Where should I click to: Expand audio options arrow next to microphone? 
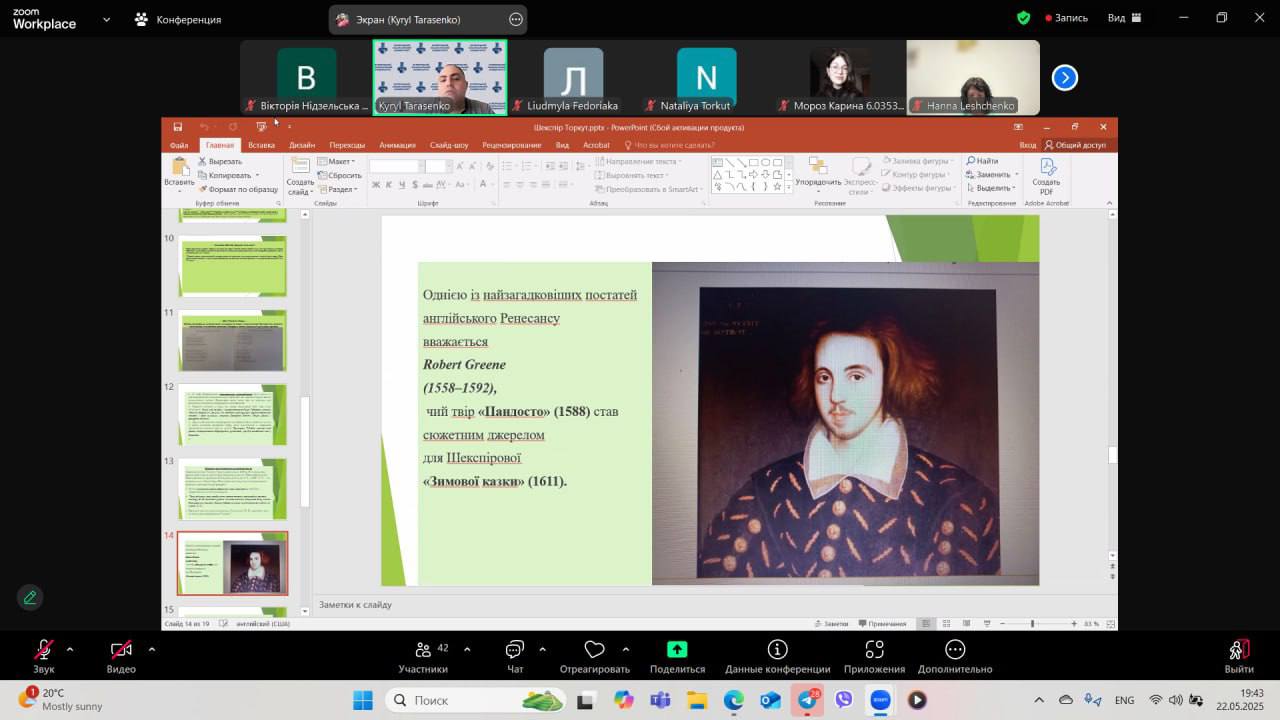click(x=70, y=649)
